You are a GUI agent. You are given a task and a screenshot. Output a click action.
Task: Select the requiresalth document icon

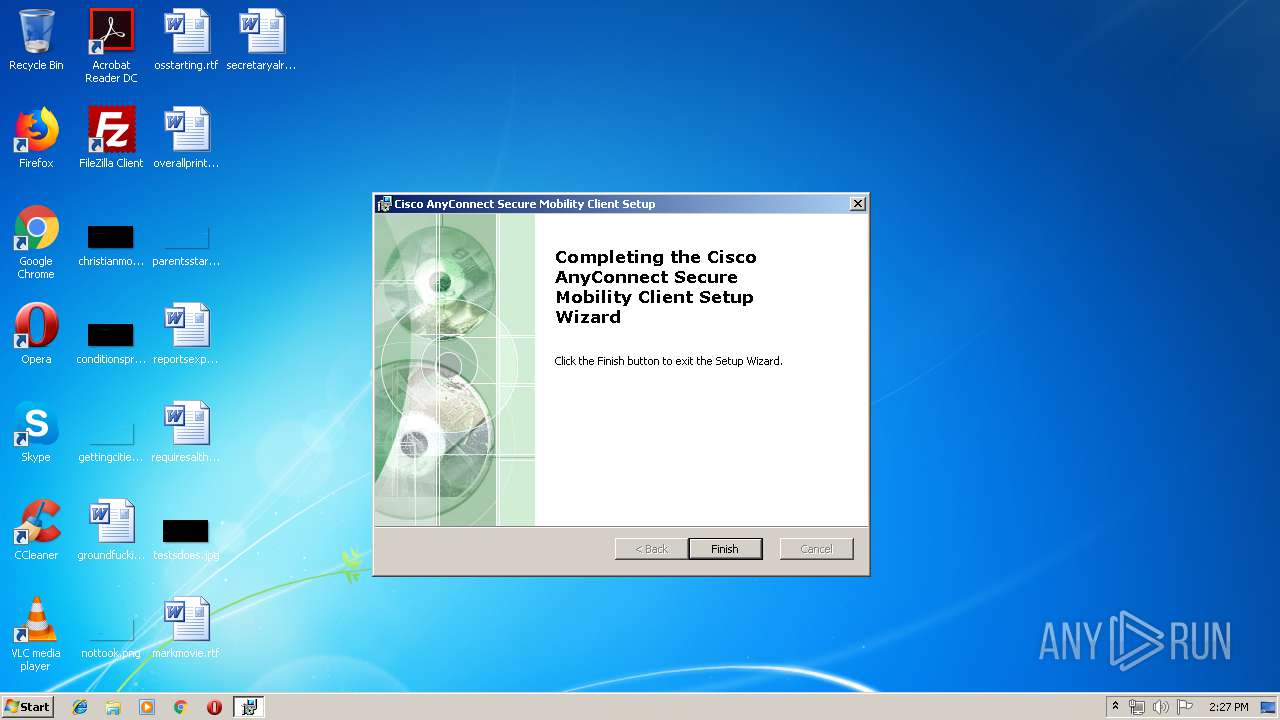(x=186, y=432)
